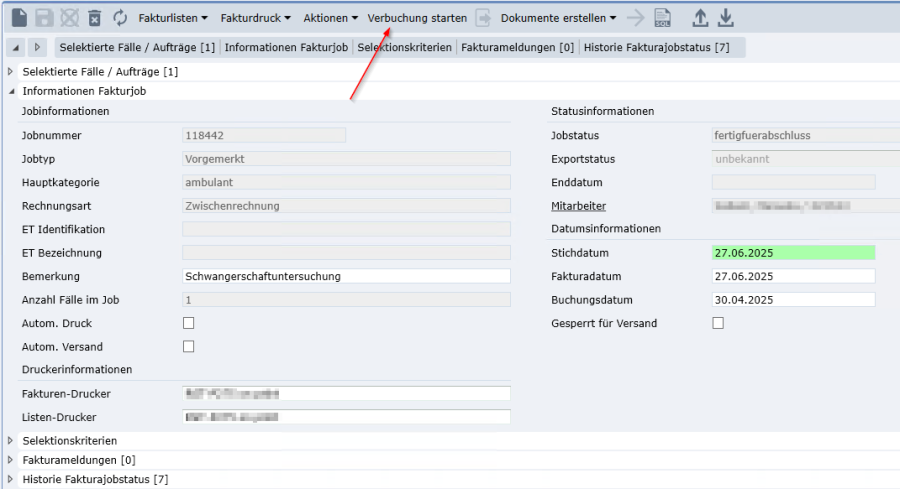This screenshot has width=900, height=489.
Task: Click the Listen-Drucker field
Action: (x=346, y=417)
